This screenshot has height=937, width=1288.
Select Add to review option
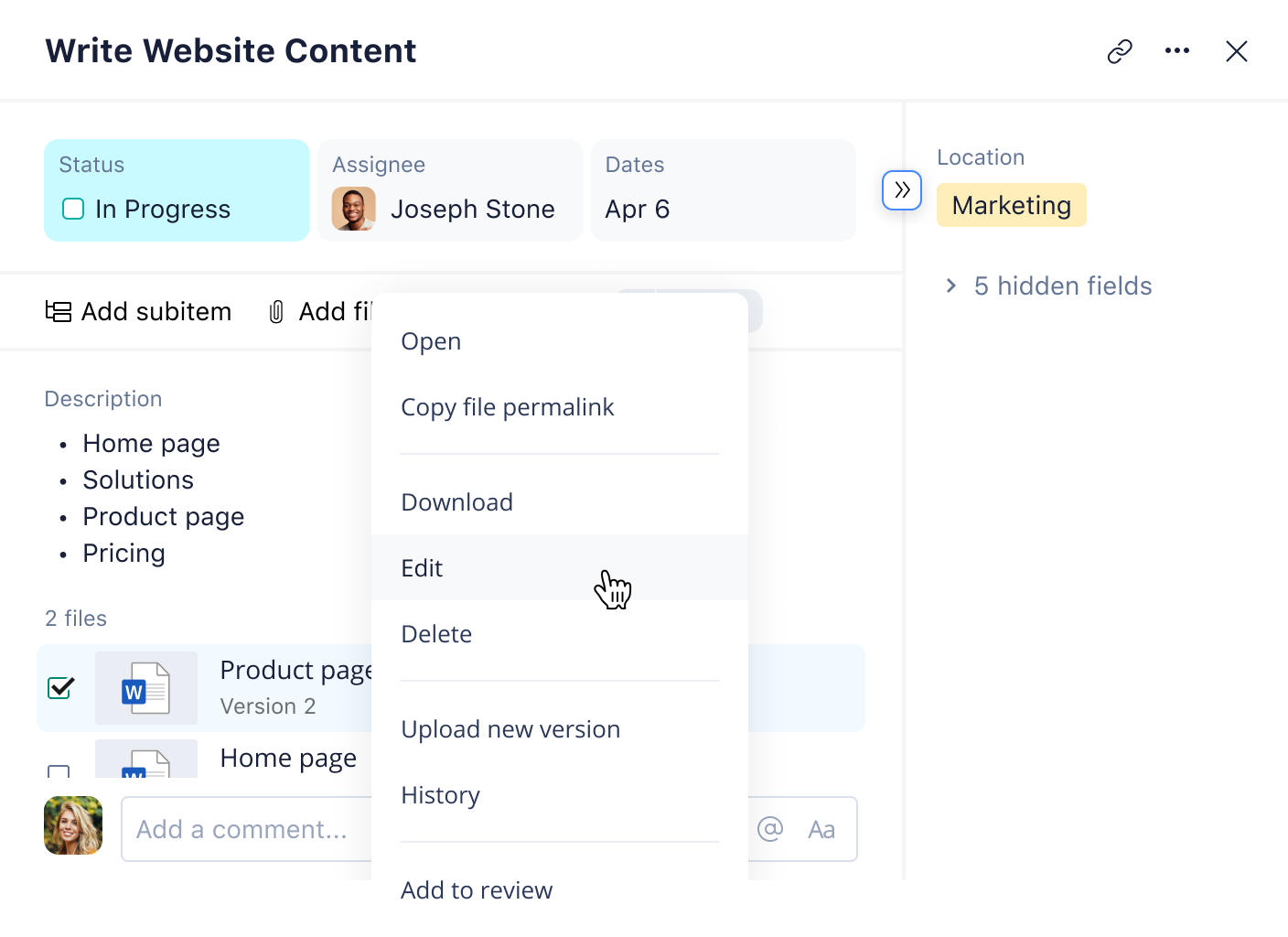pyautogui.click(x=476, y=889)
